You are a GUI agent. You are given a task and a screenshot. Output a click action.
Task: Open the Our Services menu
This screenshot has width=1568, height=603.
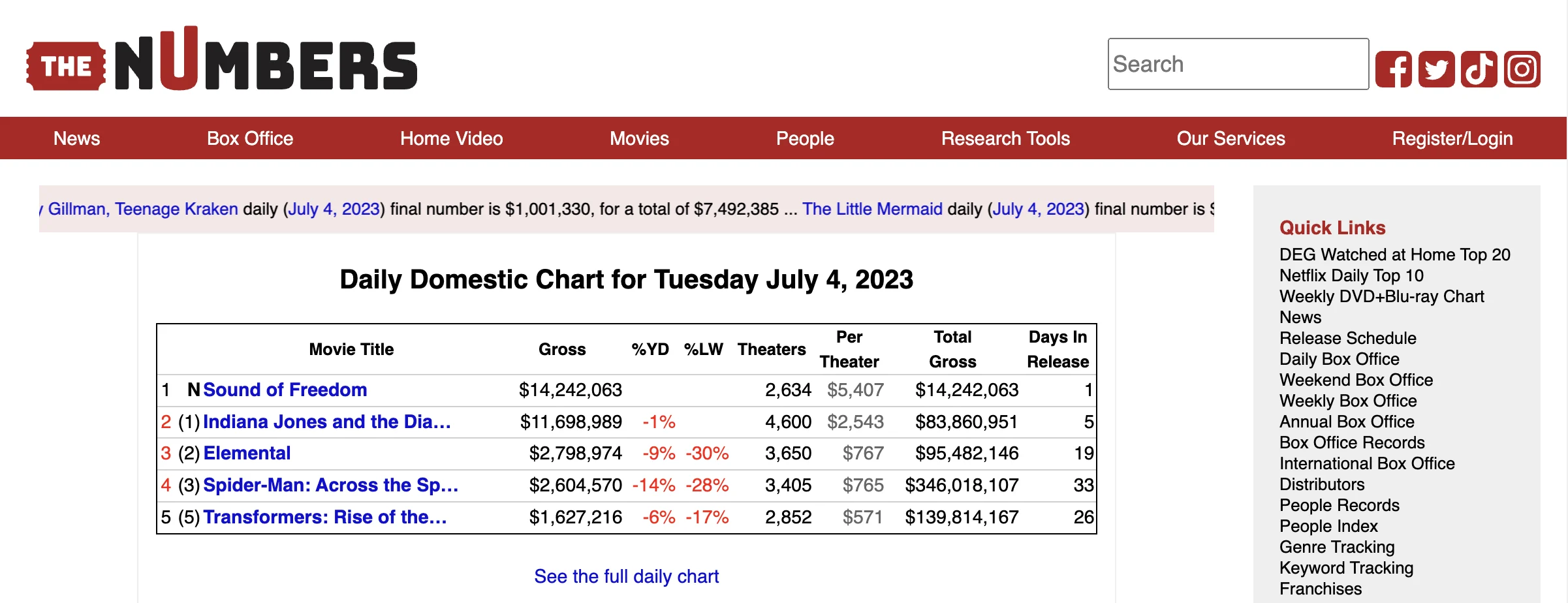pyautogui.click(x=1231, y=138)
